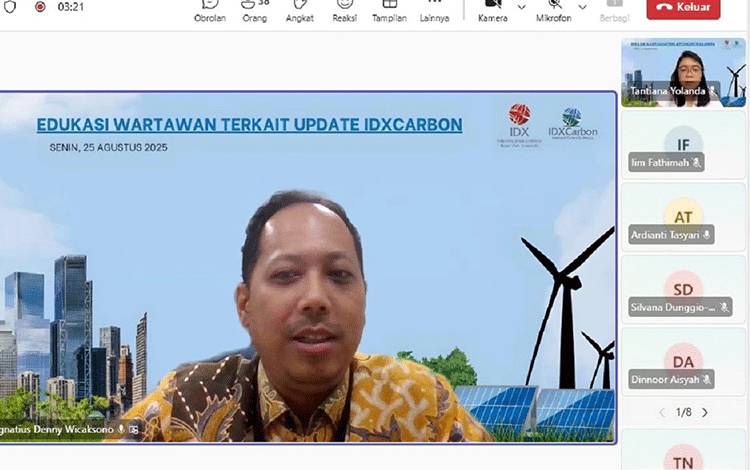Toggle the Kamera on or off
The width and height of the screenshot is (750, 470).
pos(493,11)
